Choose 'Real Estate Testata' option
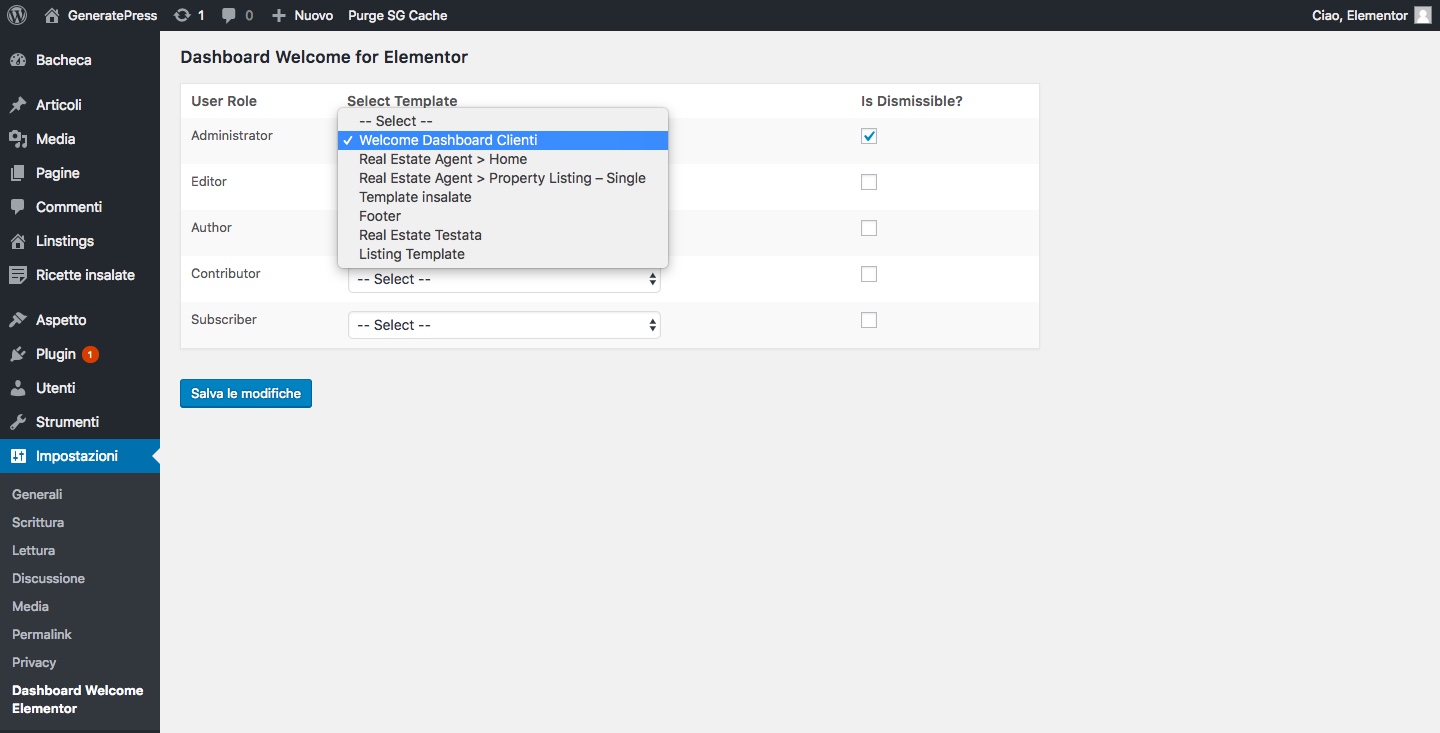 pos(503,235)
